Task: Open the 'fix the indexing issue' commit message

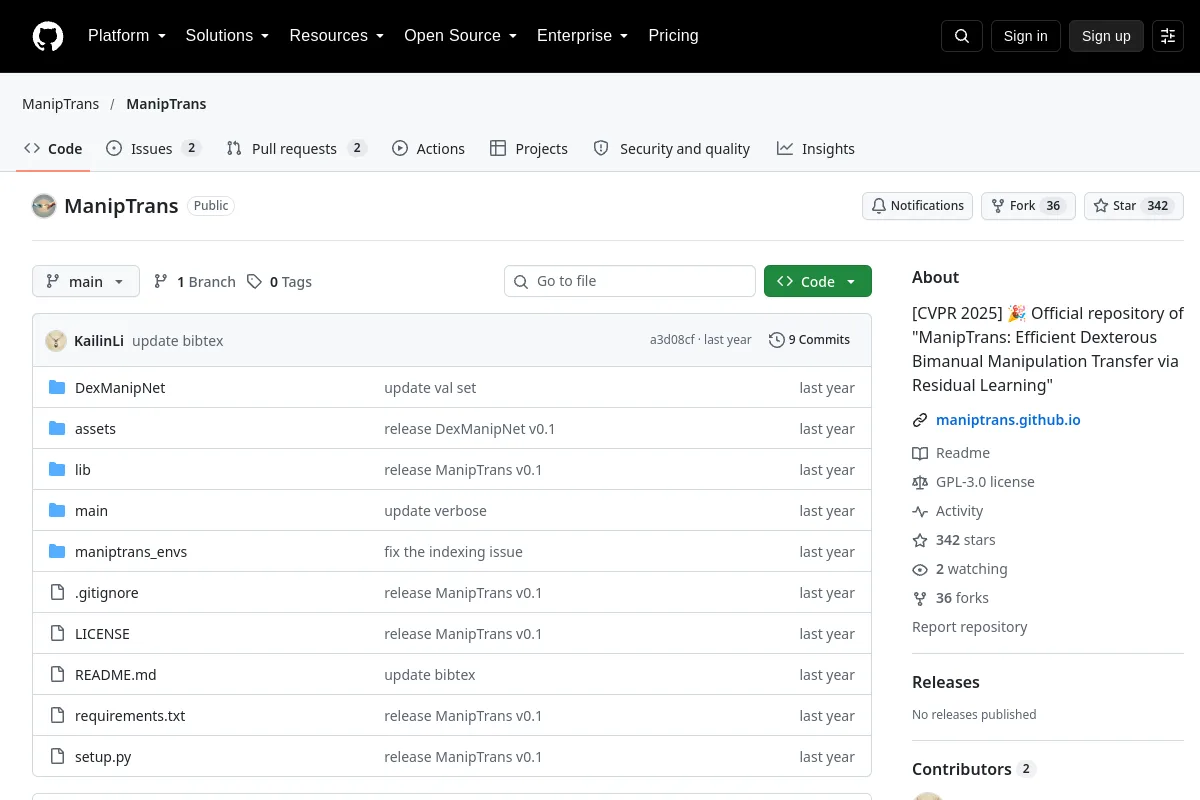Action: (453, 552)
